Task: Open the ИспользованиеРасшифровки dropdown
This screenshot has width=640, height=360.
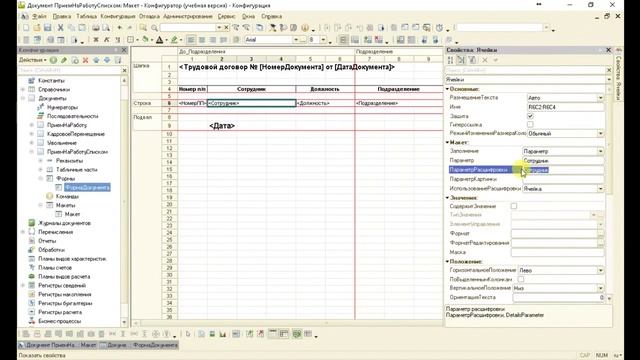Action: (600, 189)
